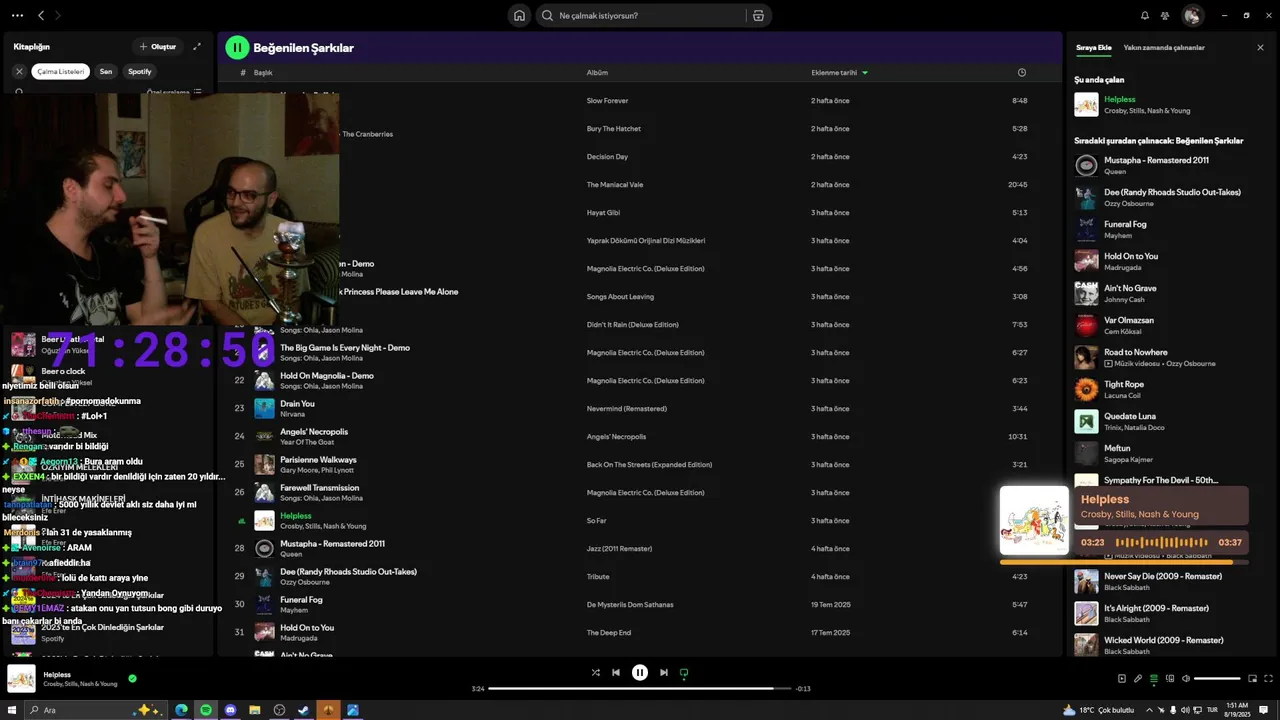Toggle repeat in the player bar
1280x720 pixels.
pyautogui.click(x=684, y=672)
